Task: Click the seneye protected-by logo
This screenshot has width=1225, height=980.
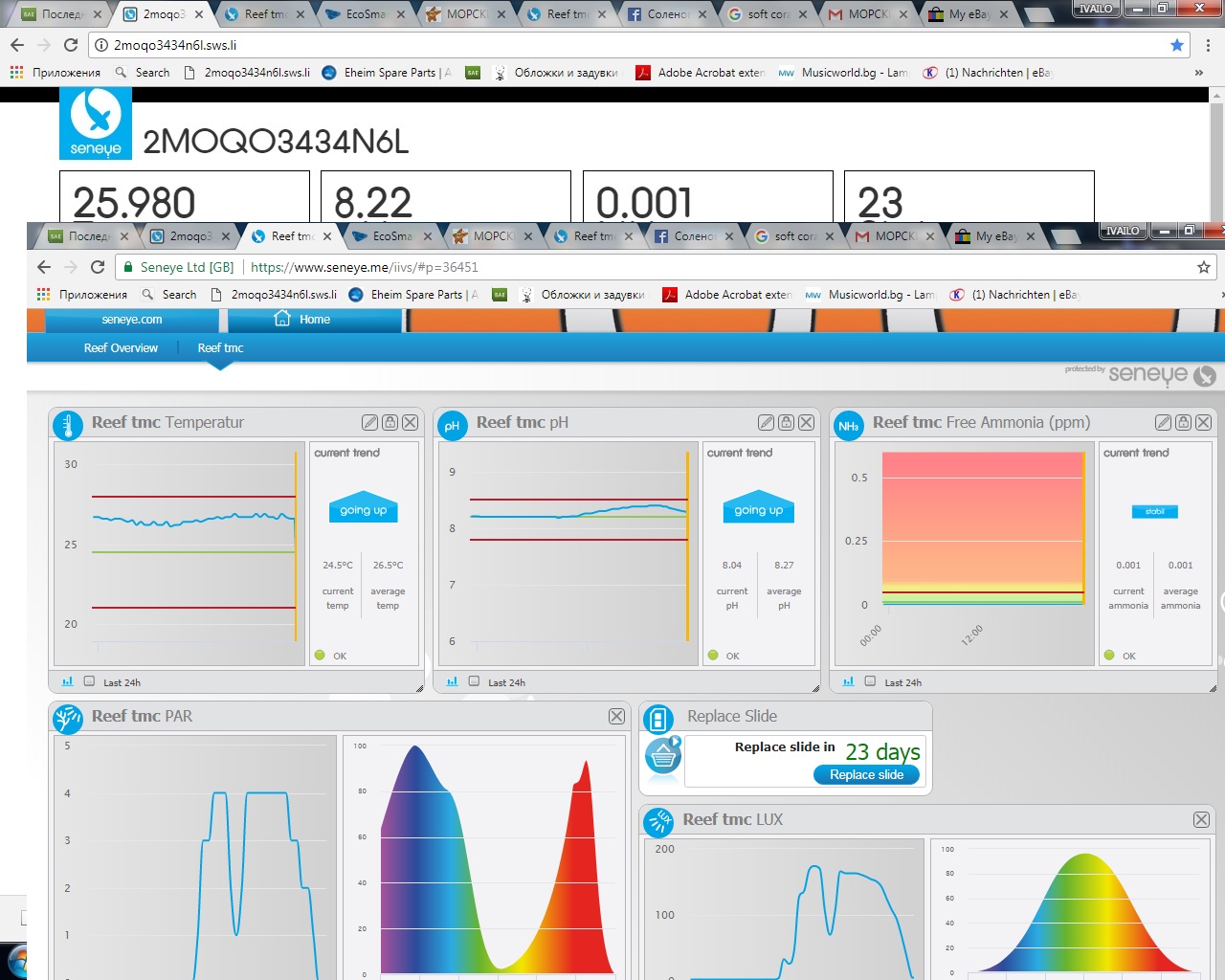Action: tap(1140, 374)
